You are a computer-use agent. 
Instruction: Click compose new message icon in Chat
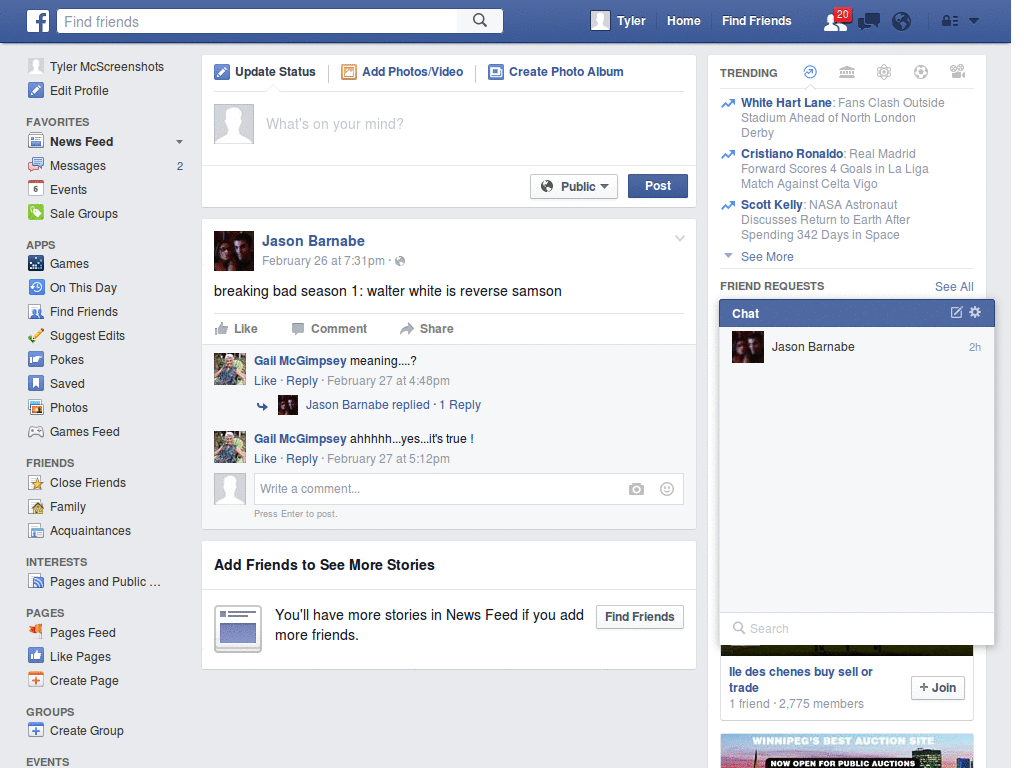click(x=956, y=312)
